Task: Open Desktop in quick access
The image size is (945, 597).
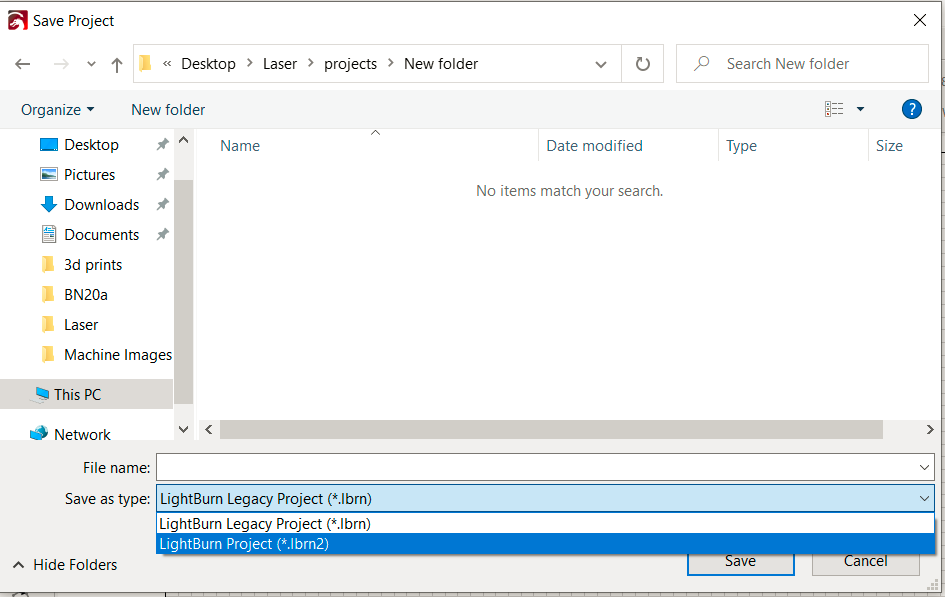Action: click(92, 145)
